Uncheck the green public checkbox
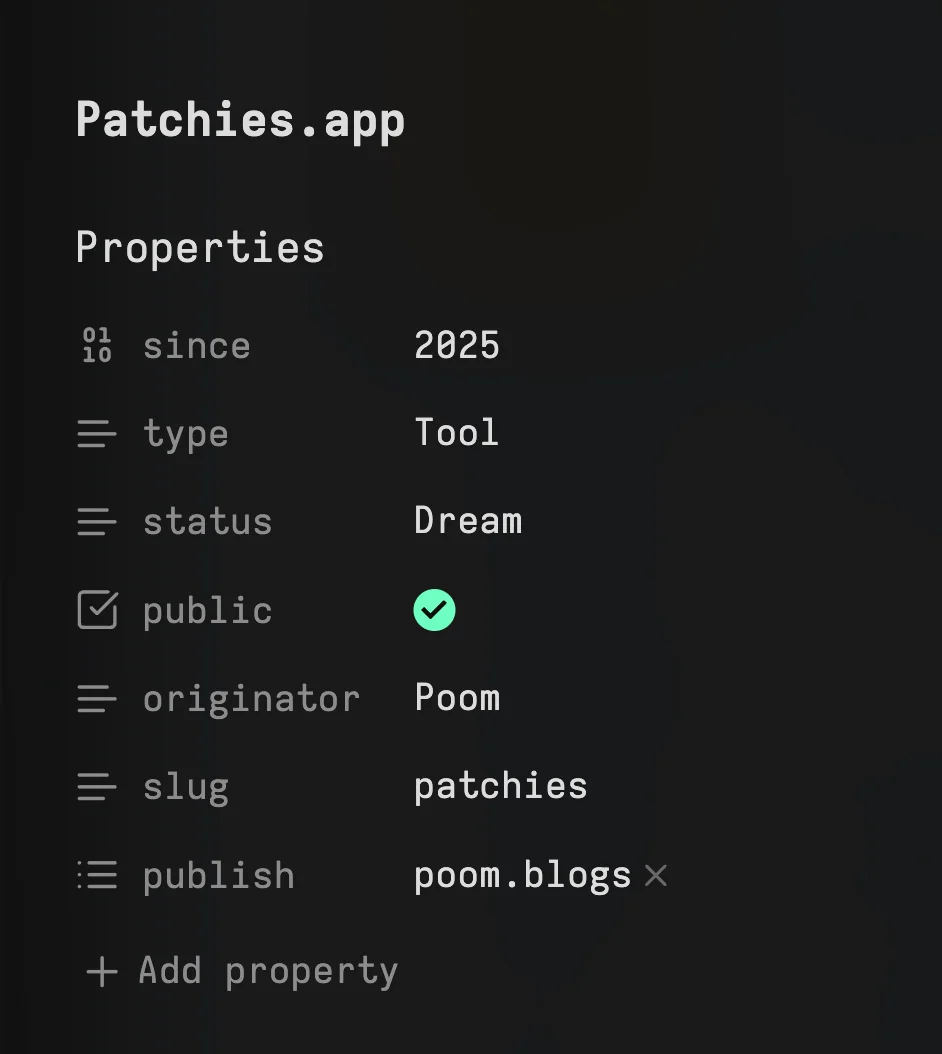The image size is (942, 1054). point(434,610)
